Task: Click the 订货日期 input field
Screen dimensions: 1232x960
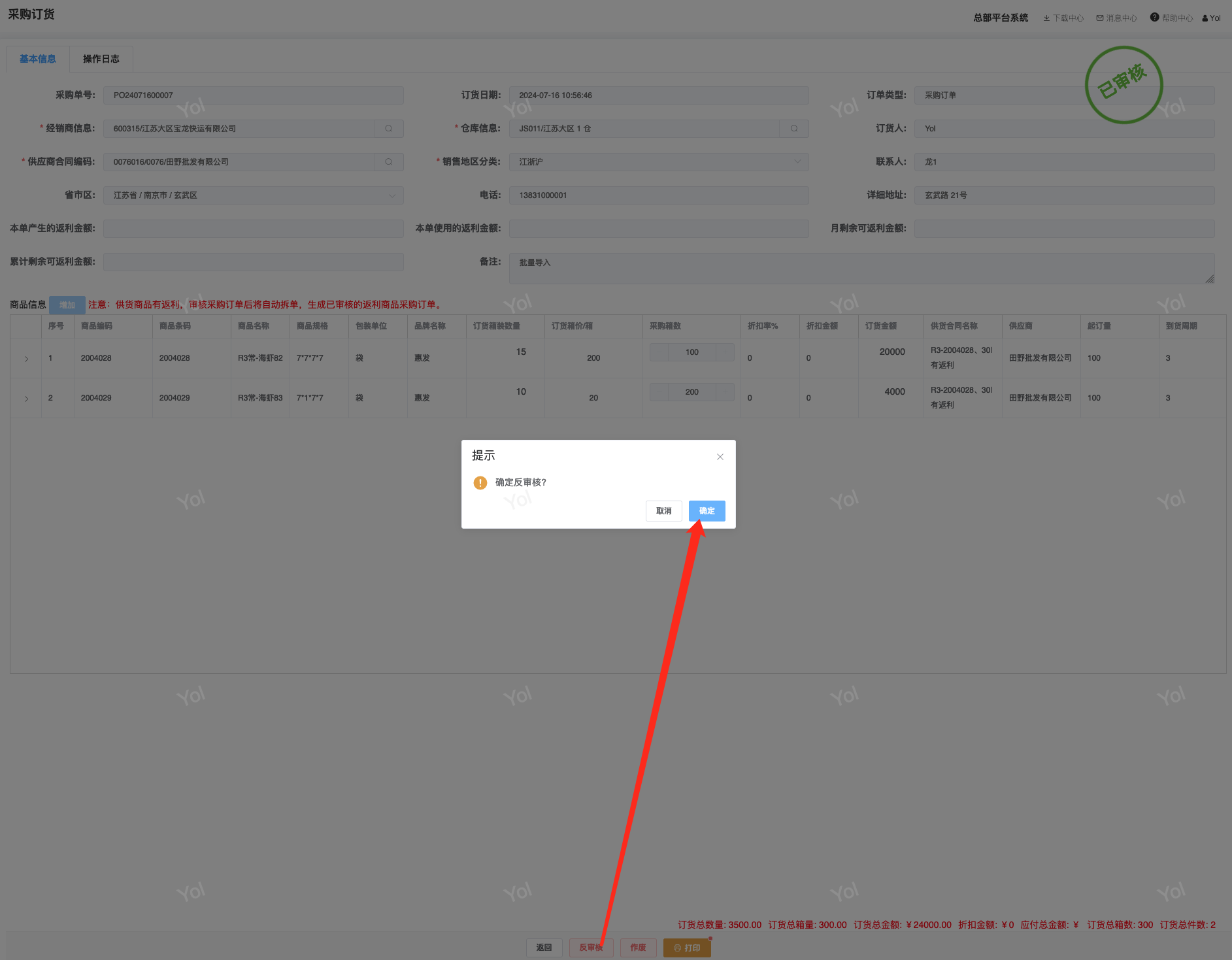Action: (659, 95)
